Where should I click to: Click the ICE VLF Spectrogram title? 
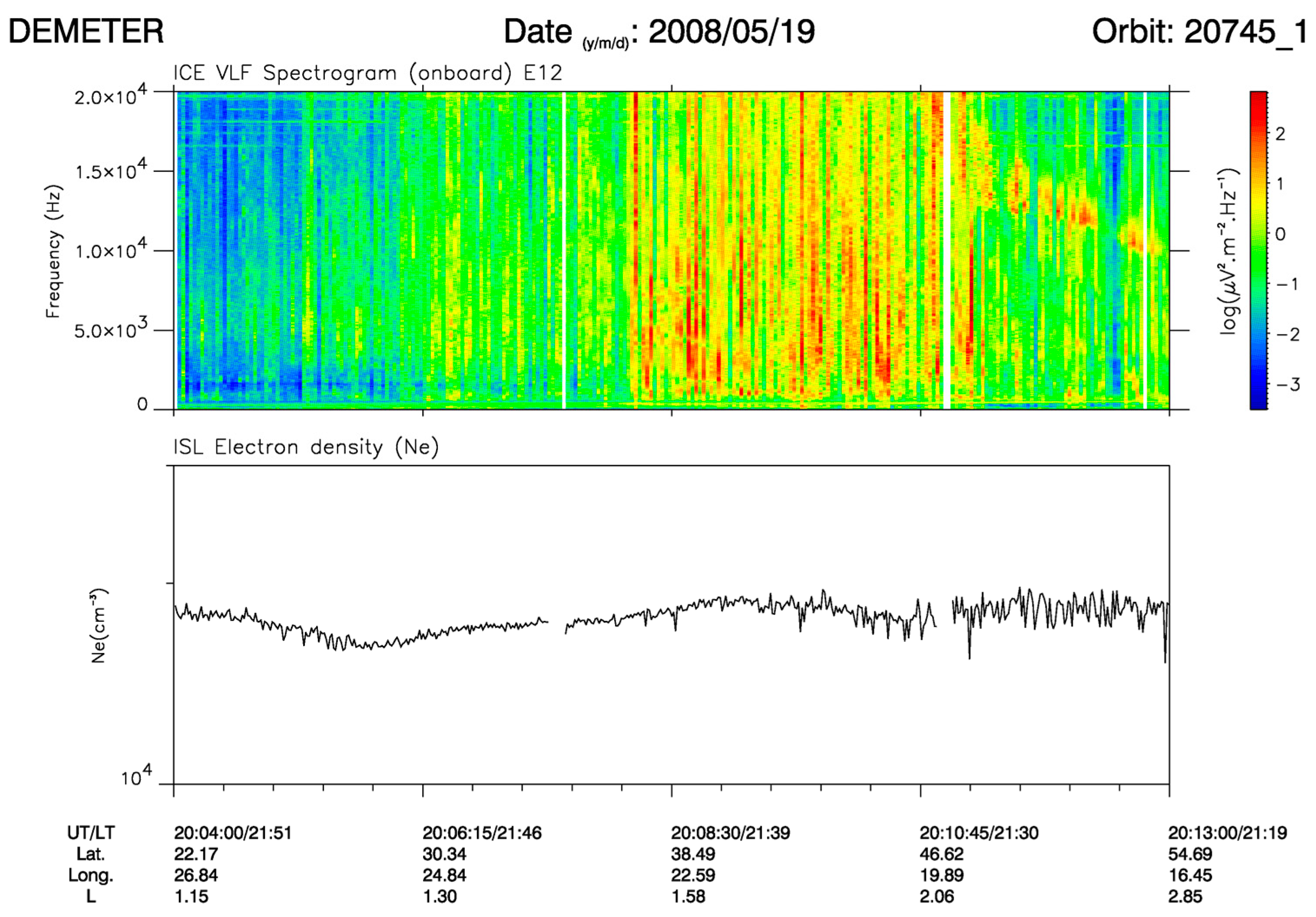point(368,73)
